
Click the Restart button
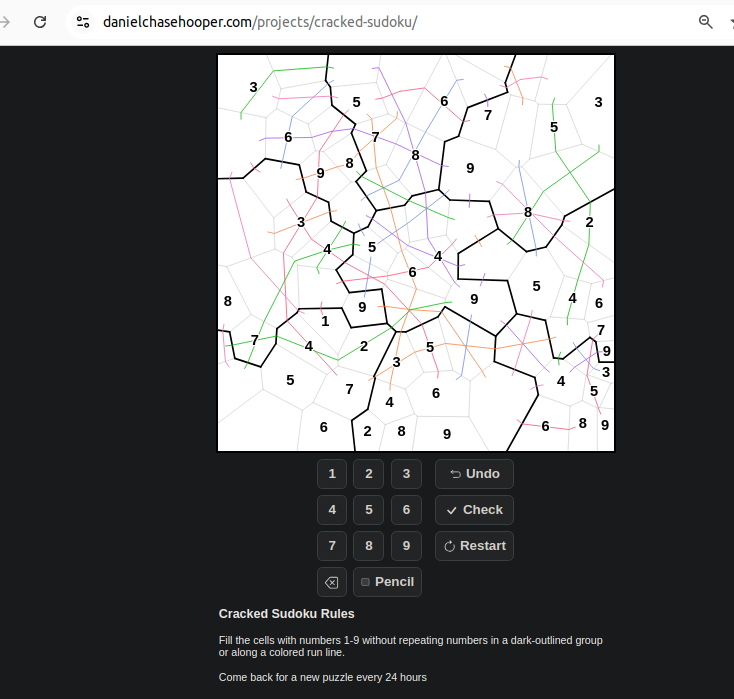pyautogui.click(x=474, y=546)
